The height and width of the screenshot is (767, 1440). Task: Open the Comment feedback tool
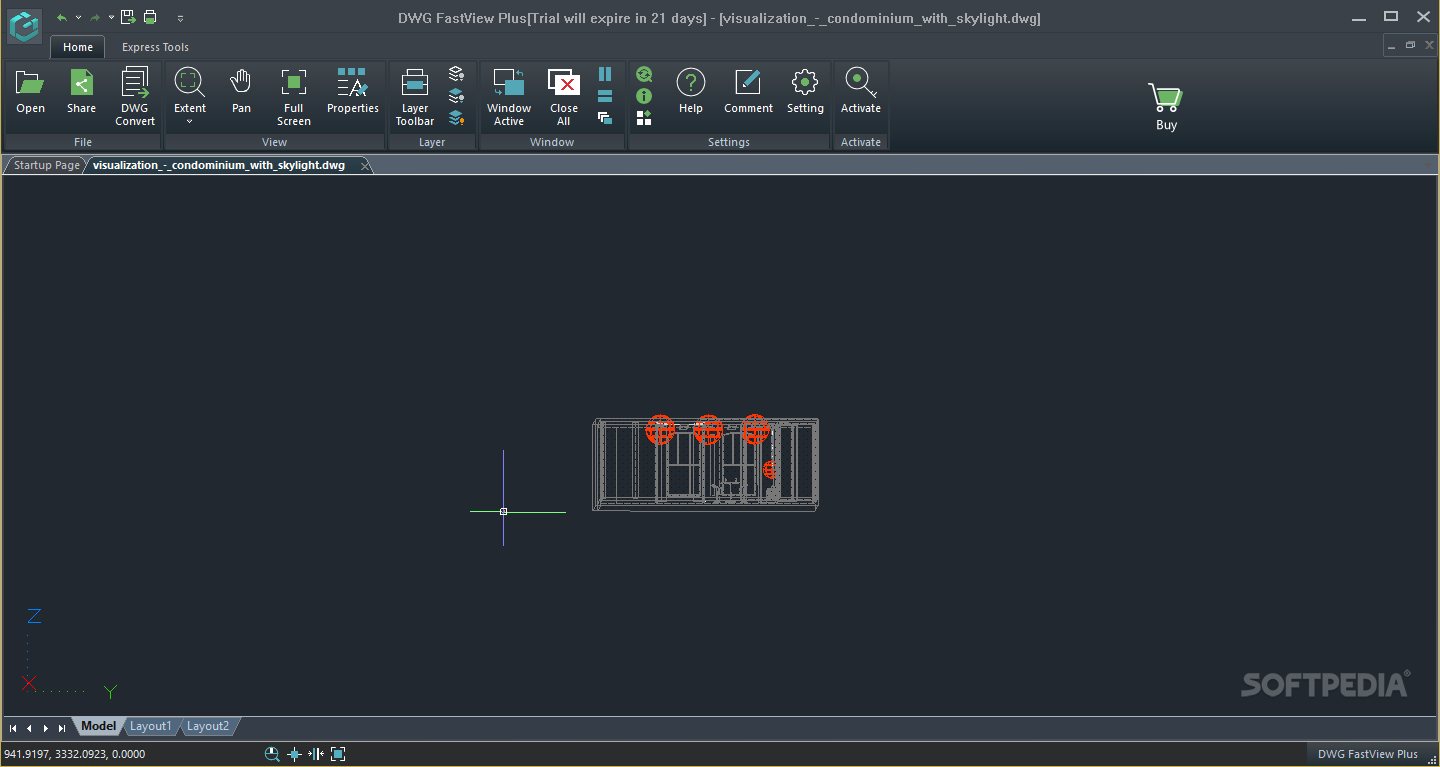point(749,92)
